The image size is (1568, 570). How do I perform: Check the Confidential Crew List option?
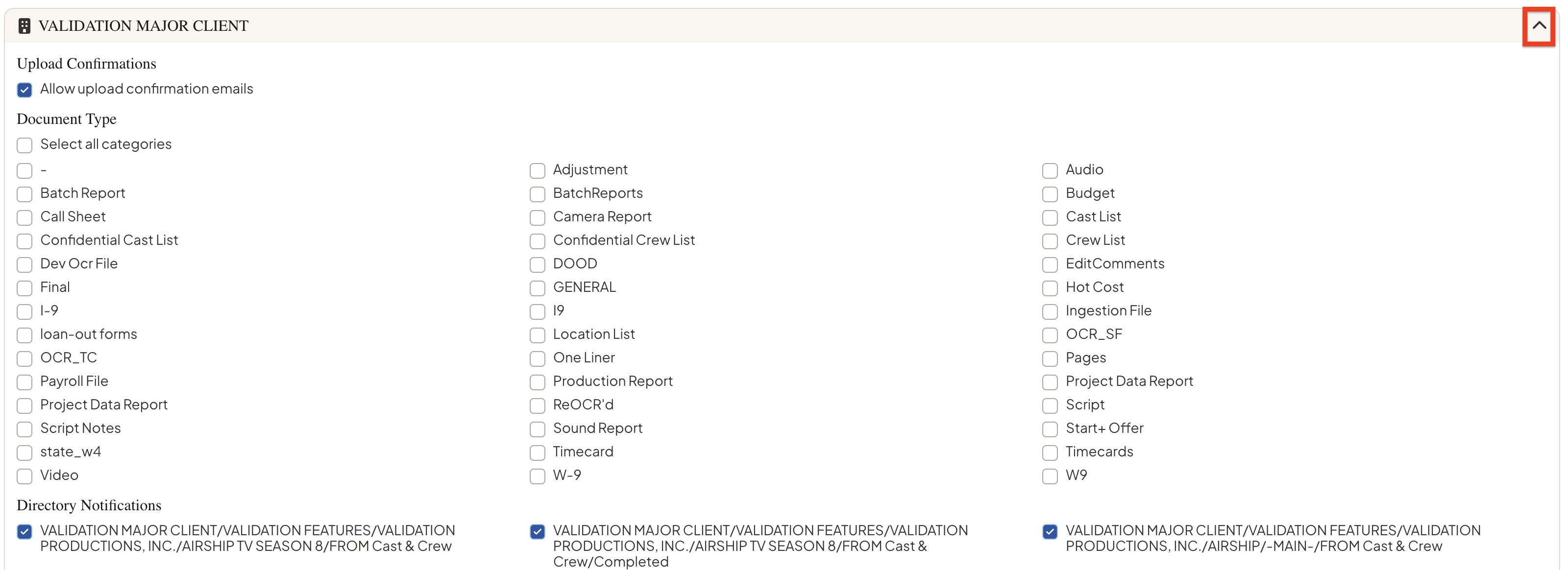click(537, 241)
